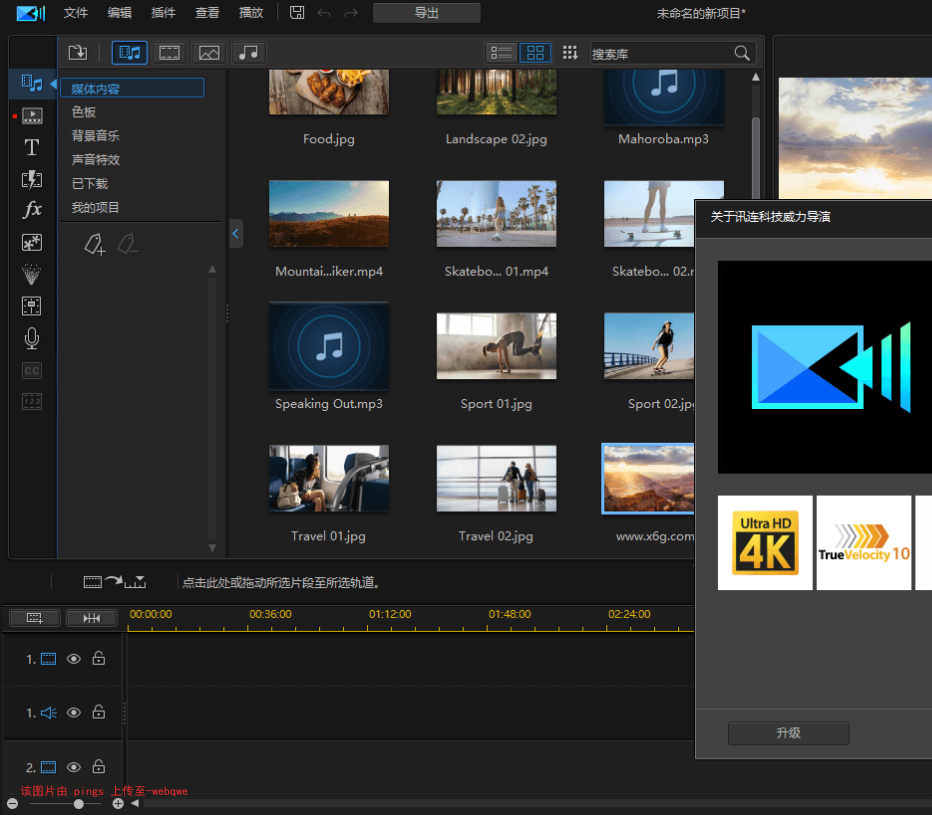Open the Voice-Over microphone room

[x=32, y=338]
